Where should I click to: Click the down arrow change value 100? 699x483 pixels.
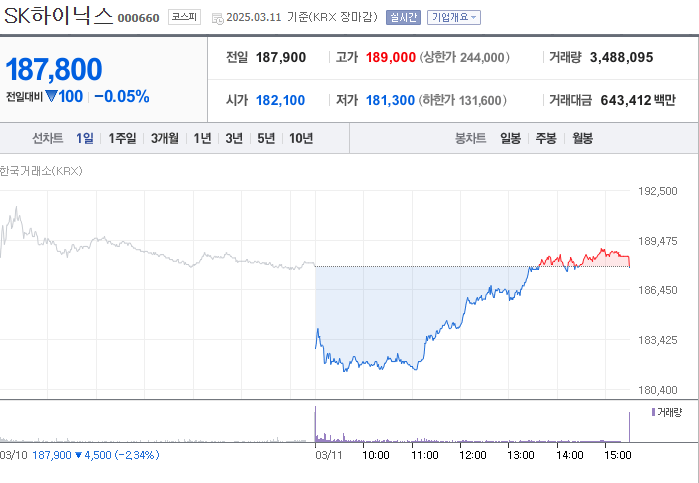pyautogui.click(x=64, y=96)
